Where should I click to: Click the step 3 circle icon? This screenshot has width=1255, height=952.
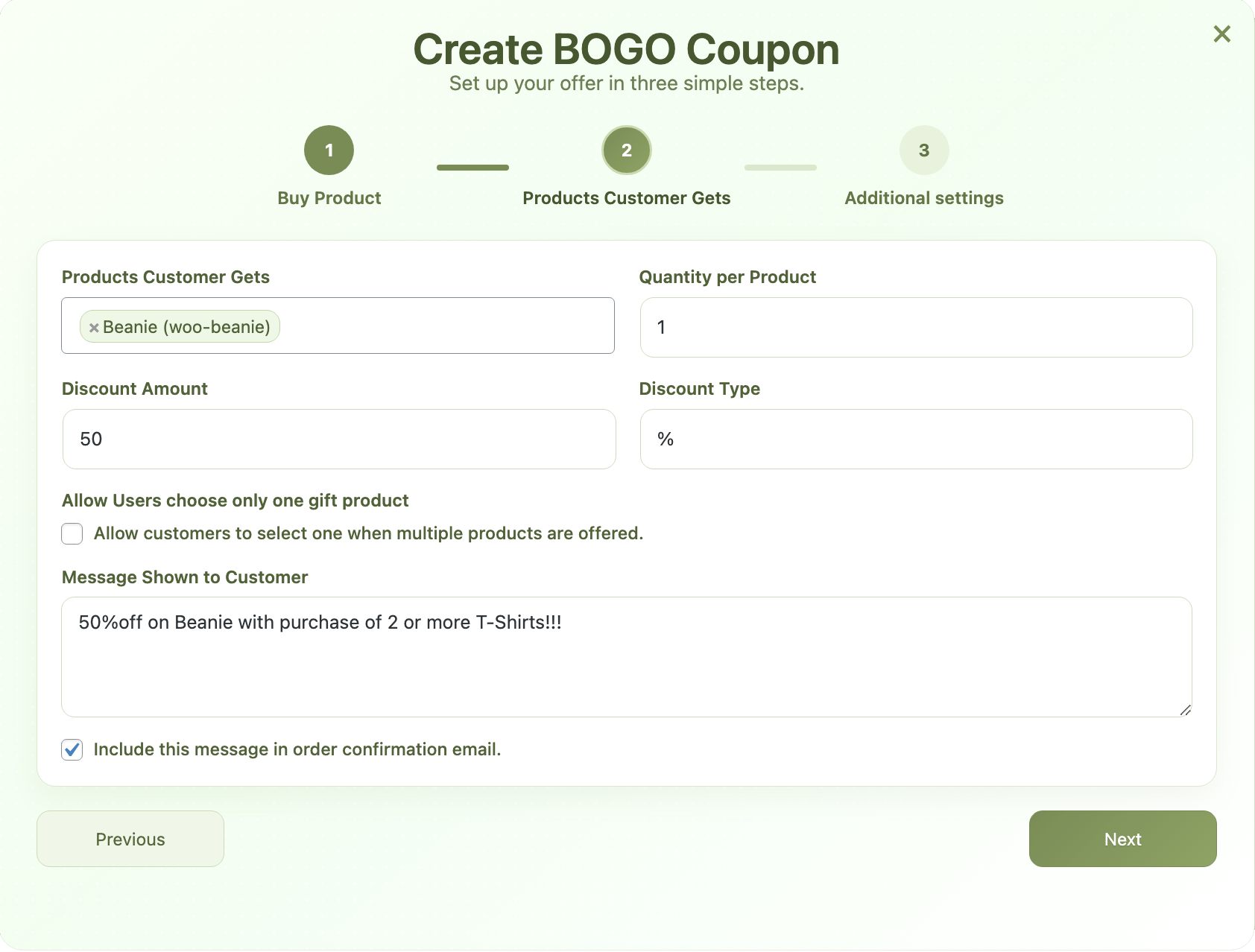[924, 150]
